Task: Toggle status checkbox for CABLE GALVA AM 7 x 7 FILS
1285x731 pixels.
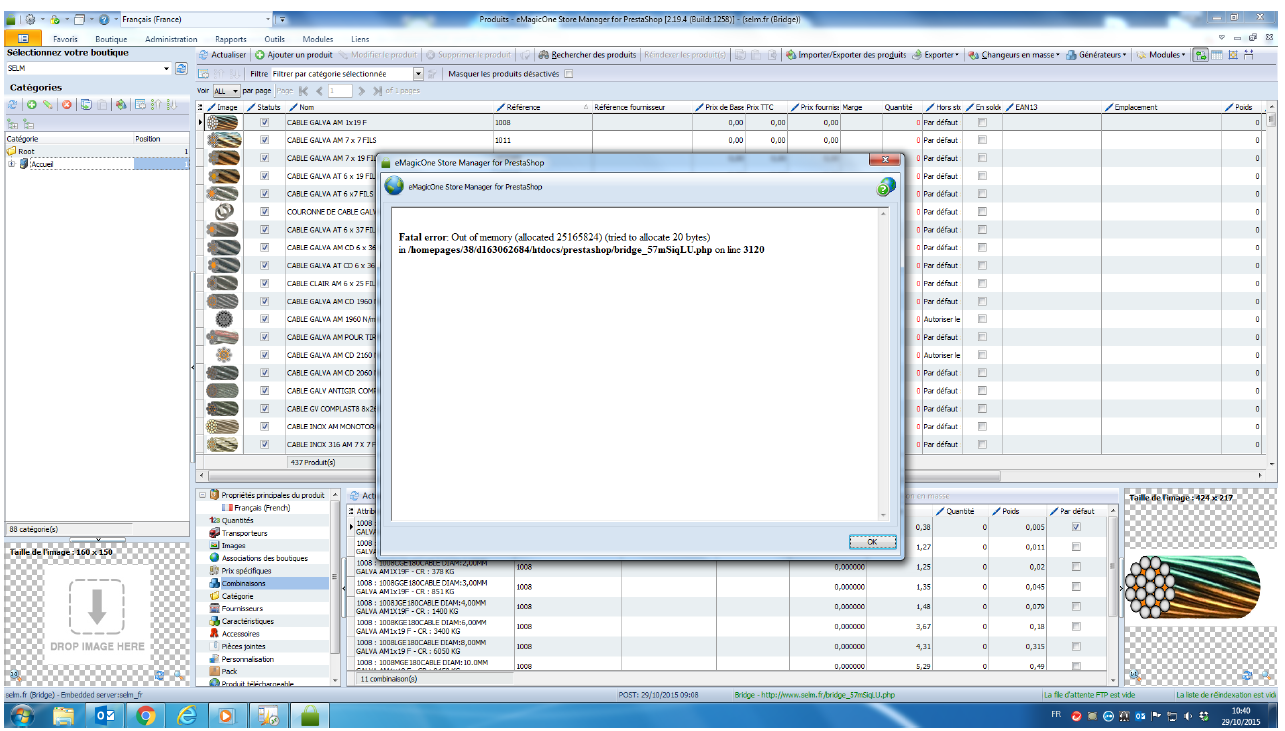Action: (x=264, y=140)
